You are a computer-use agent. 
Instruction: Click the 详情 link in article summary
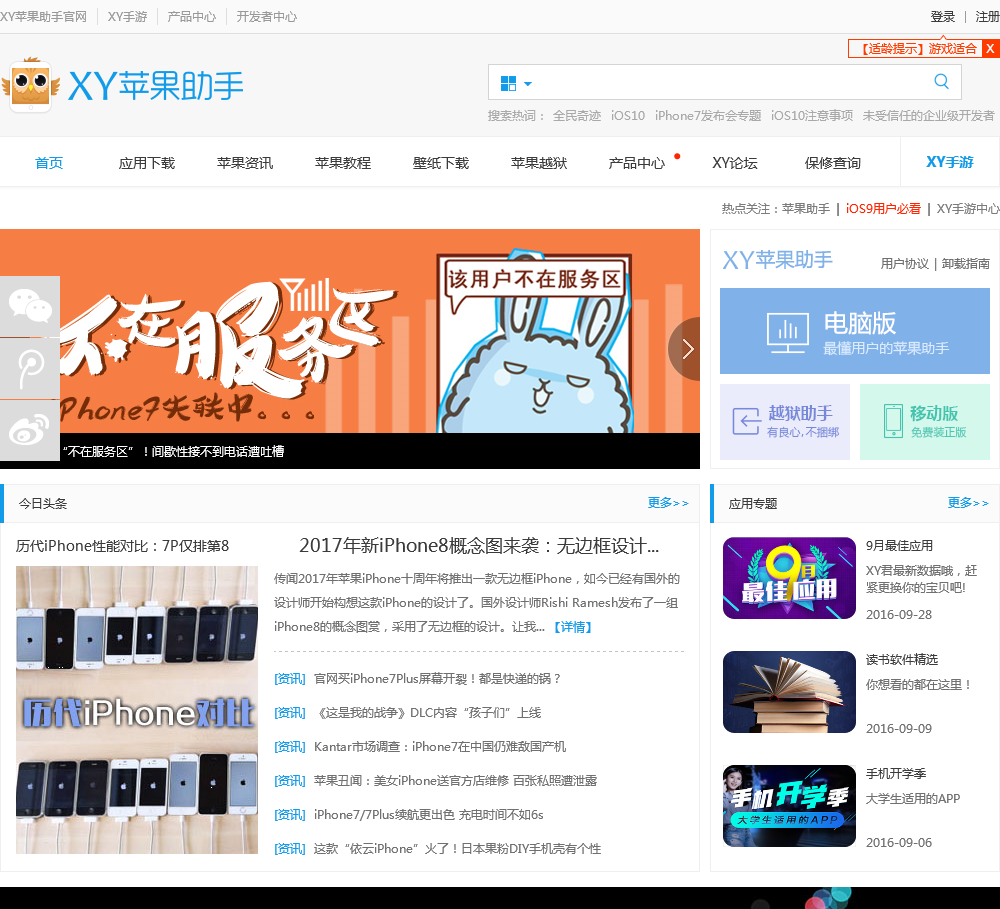(x=572, y=627)
